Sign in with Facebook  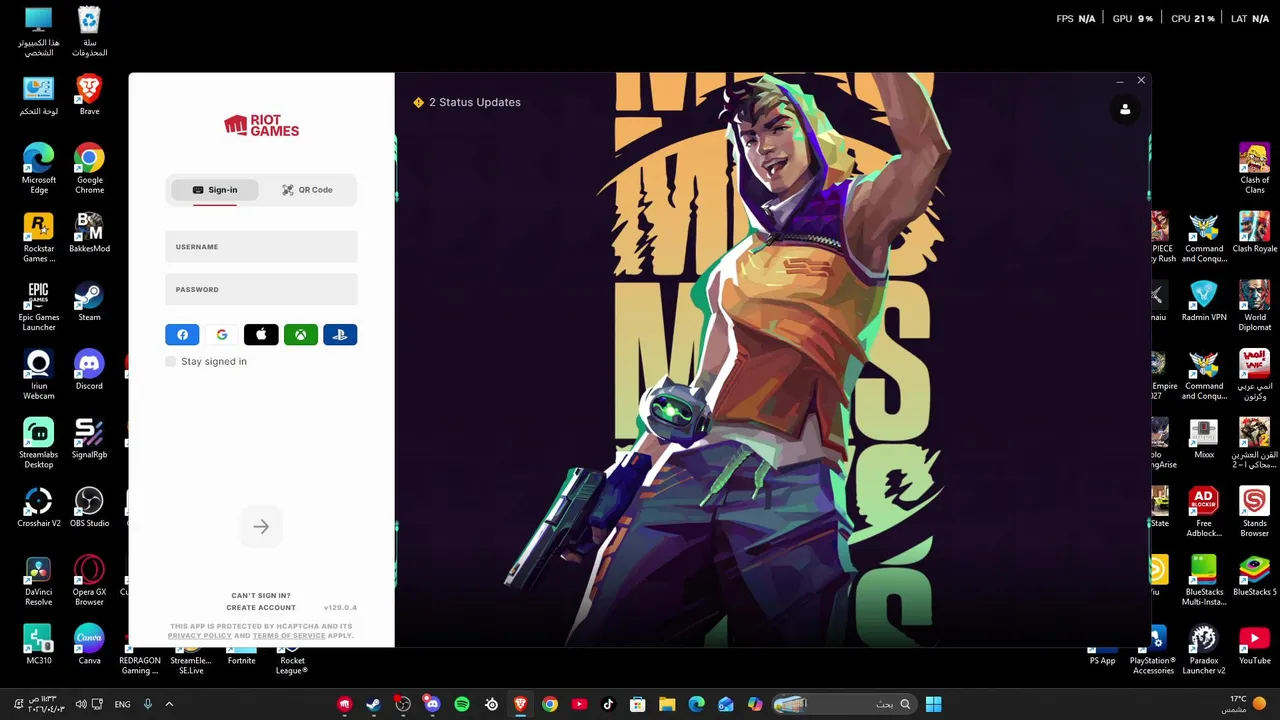182,335
